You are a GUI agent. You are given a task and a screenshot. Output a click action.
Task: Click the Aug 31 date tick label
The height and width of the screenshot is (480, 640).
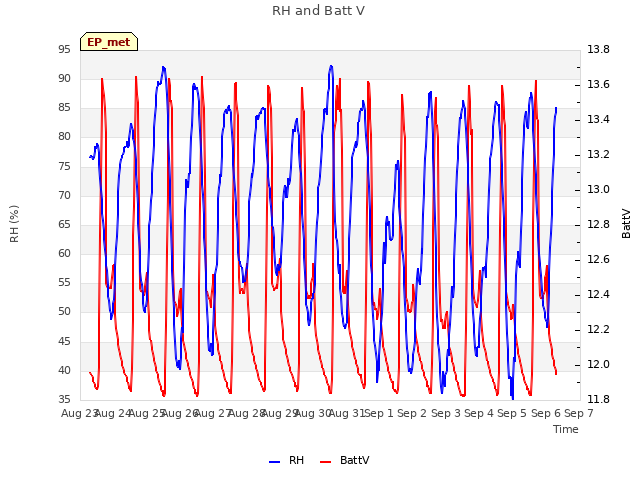347,413
